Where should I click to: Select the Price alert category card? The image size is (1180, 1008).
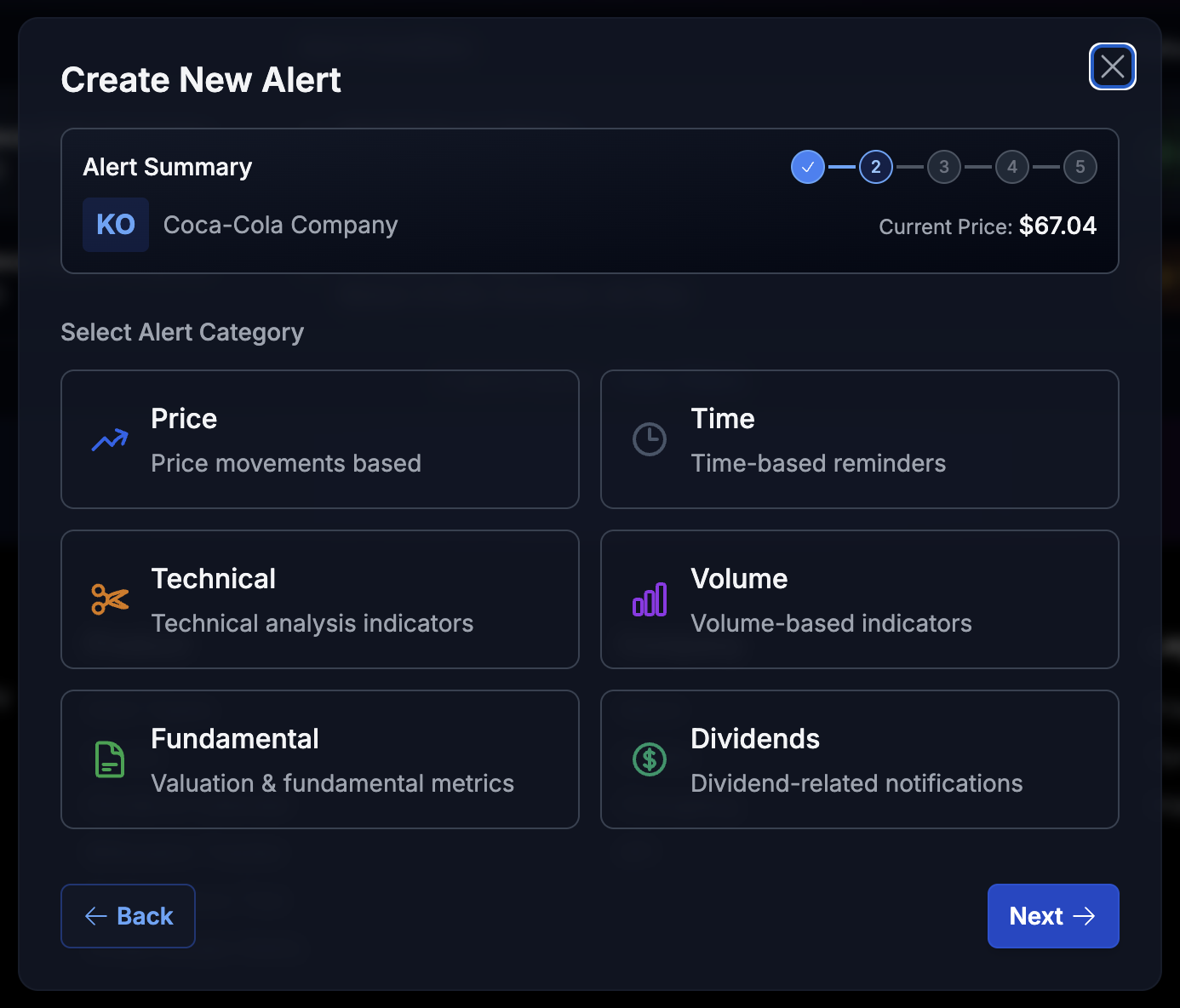click(x=319, y=439)
